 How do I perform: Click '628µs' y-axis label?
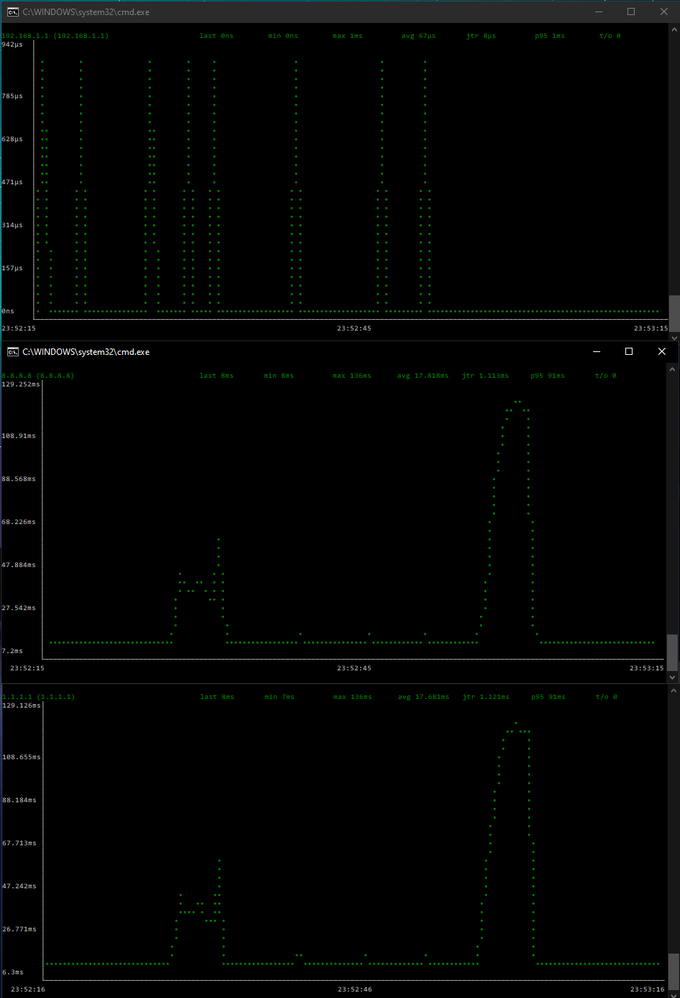point(12,139)
